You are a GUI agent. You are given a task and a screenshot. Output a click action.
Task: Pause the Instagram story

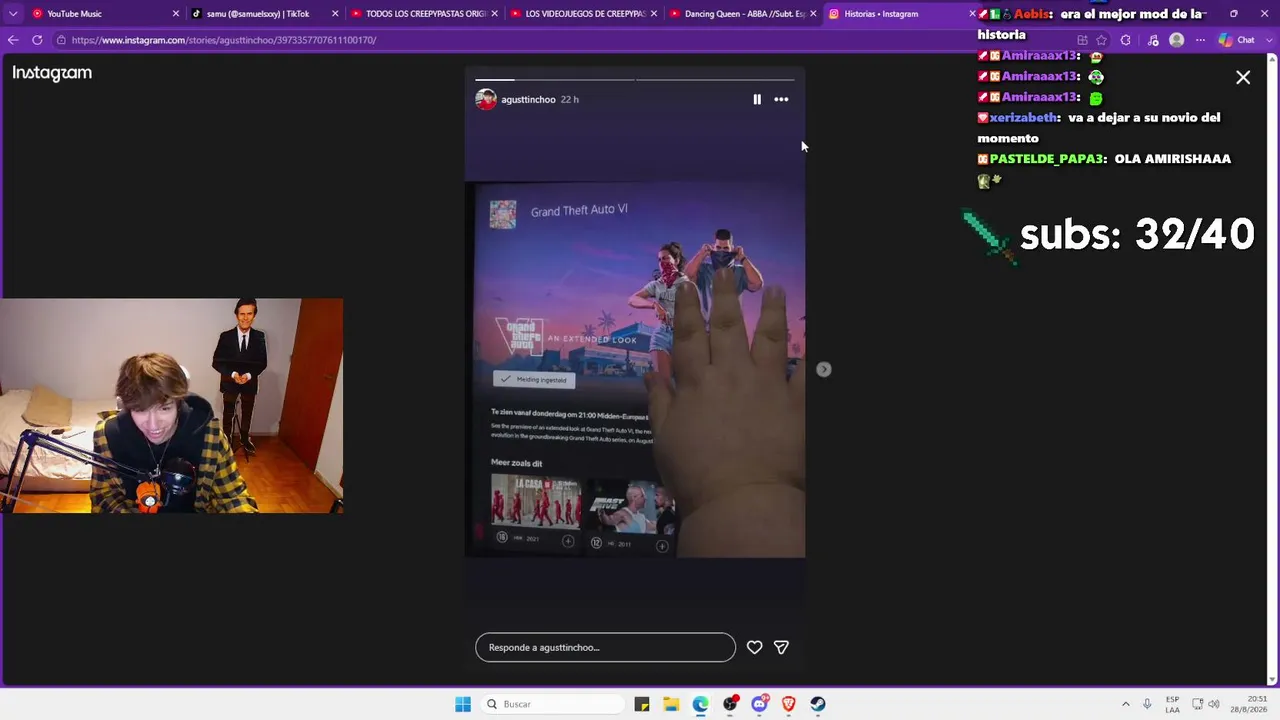point(757,99)
